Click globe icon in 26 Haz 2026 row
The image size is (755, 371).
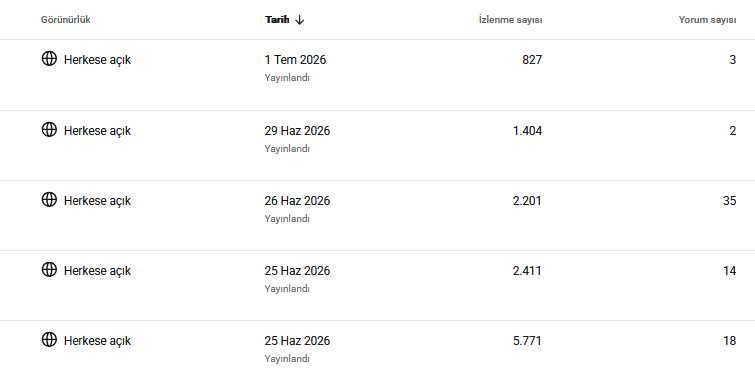click(49, 199)
